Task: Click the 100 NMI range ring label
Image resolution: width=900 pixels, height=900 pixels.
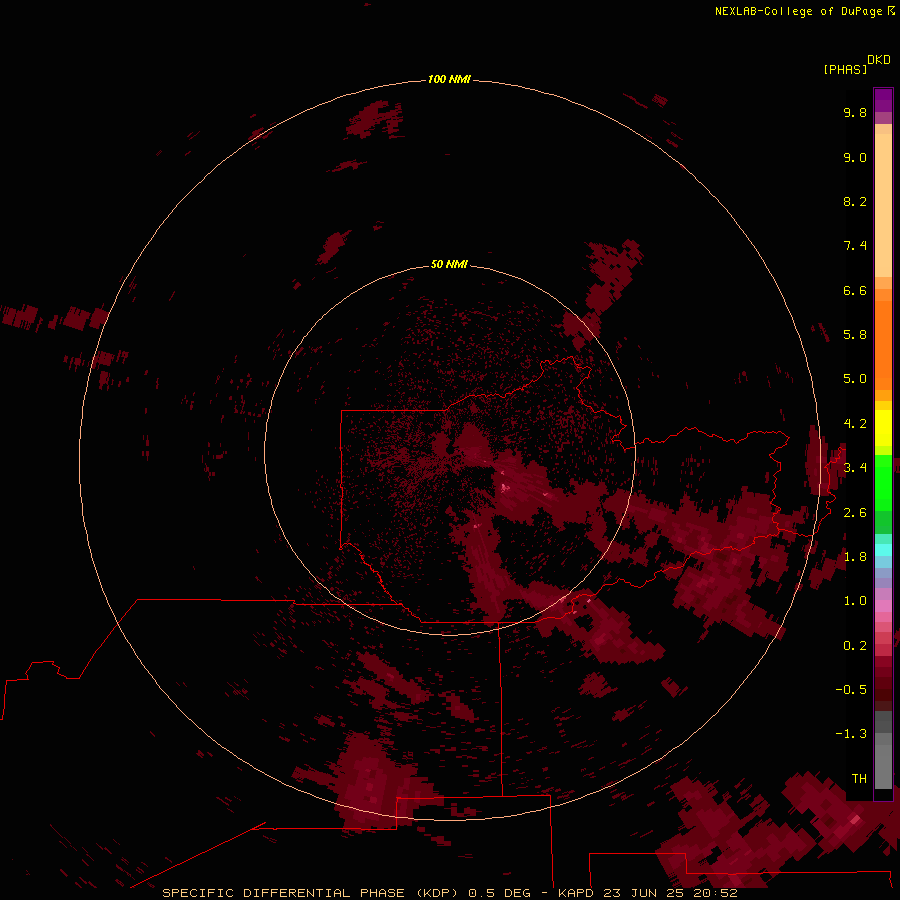Action: [449, 79]
